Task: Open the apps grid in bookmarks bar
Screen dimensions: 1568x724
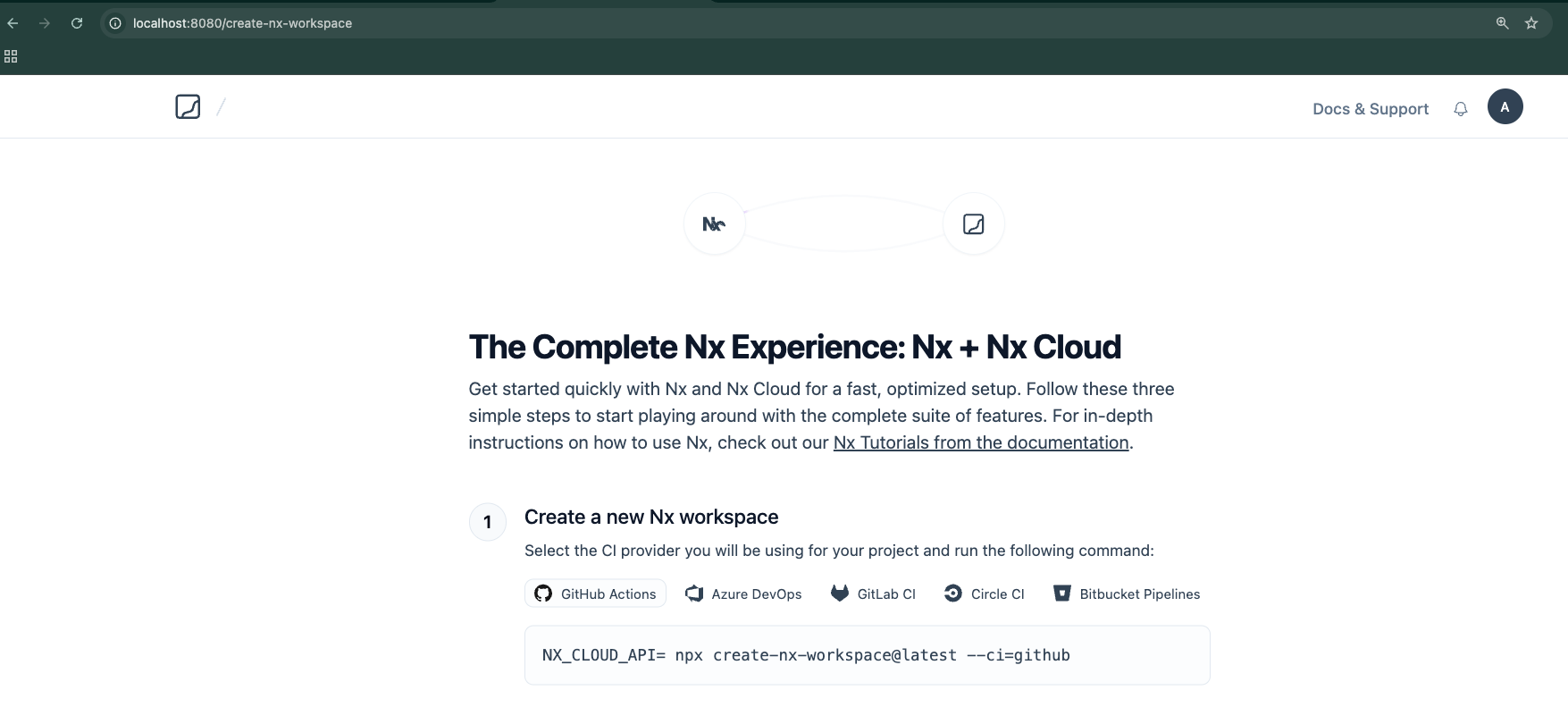Action: (x=11, y=56)
